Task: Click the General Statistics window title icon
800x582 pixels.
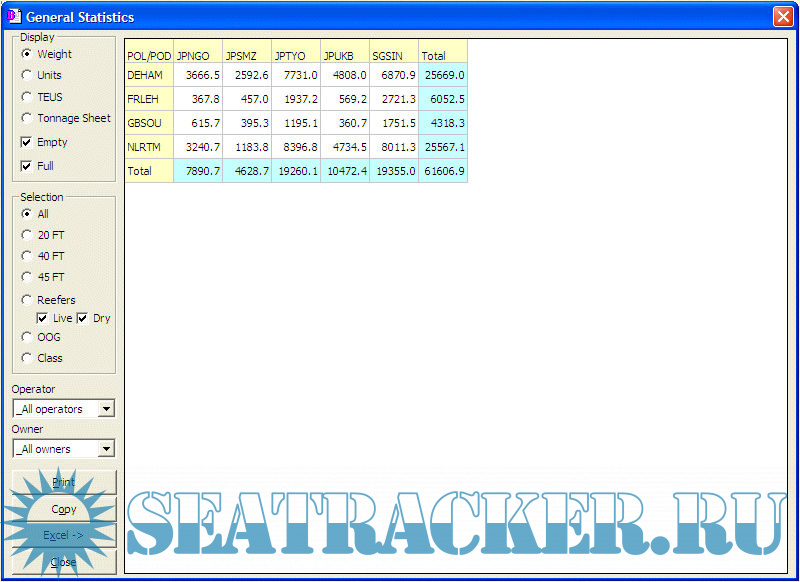Action: click(x=13, y=16)
